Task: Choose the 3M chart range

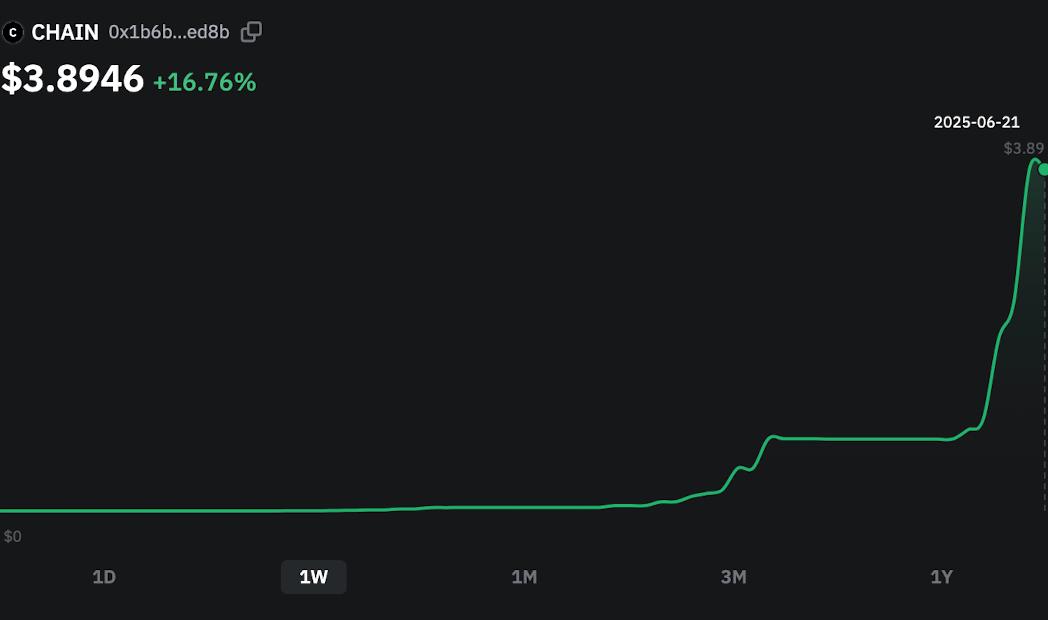Action: click(x=733, y=577)
